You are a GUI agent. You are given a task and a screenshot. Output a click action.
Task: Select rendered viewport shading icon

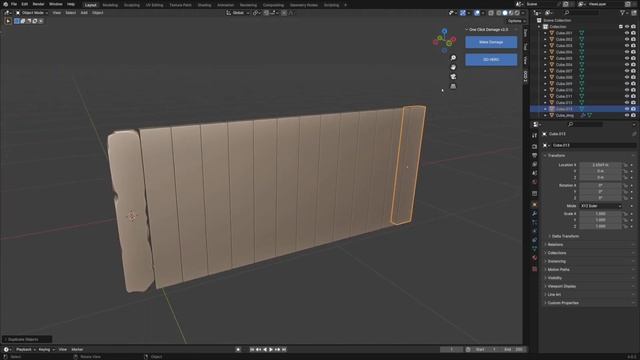[517, 13]
